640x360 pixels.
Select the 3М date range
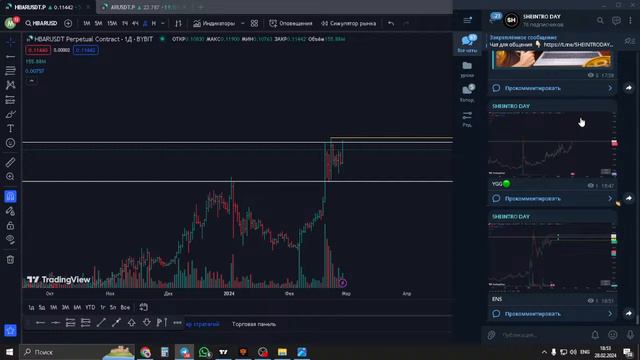pos(65,307)
